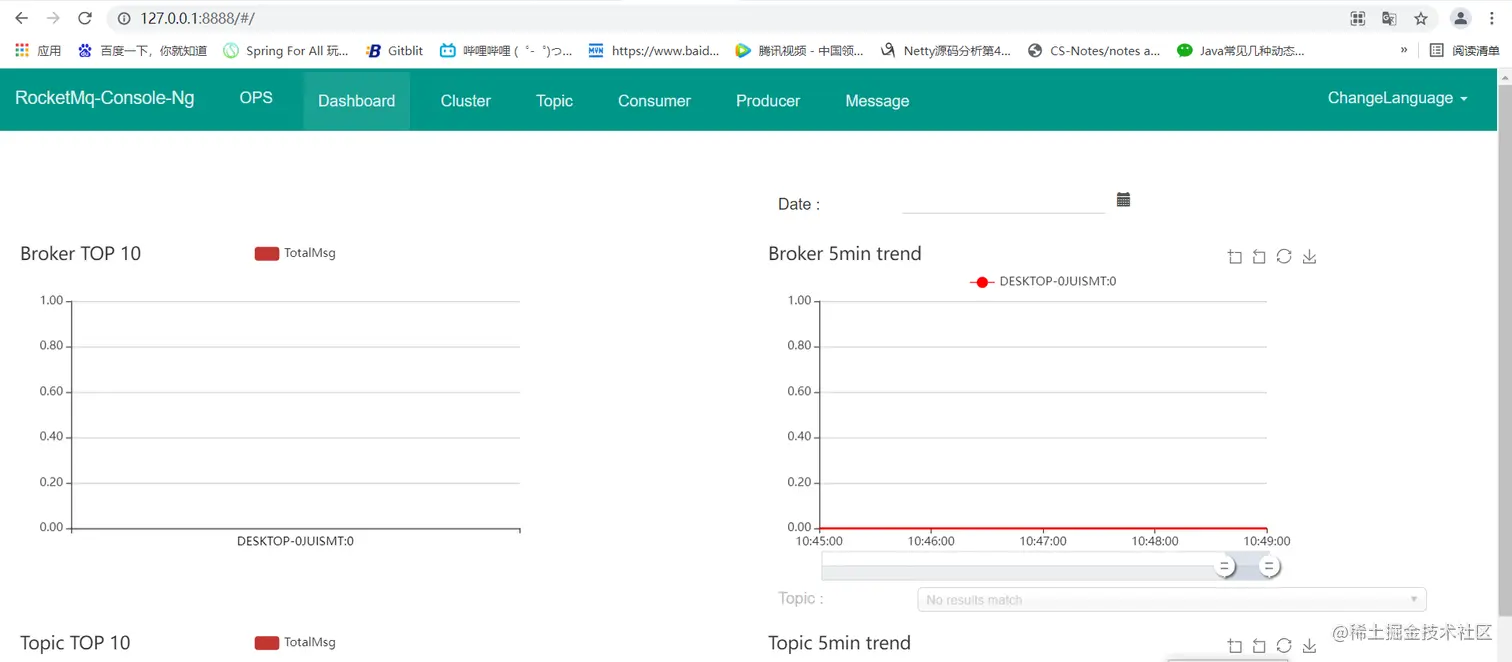Save Broker 5min trend chart as image
Image resolution: width=1512 pixels, height=662 pixels.
pyautogui.click(x=1309, y=257)
